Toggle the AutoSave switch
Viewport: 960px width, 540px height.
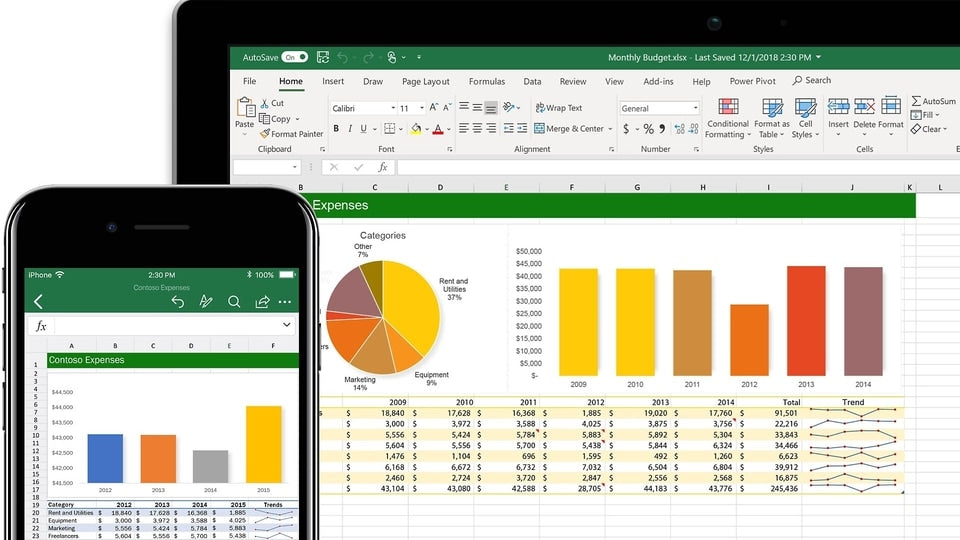click(294, 58)
